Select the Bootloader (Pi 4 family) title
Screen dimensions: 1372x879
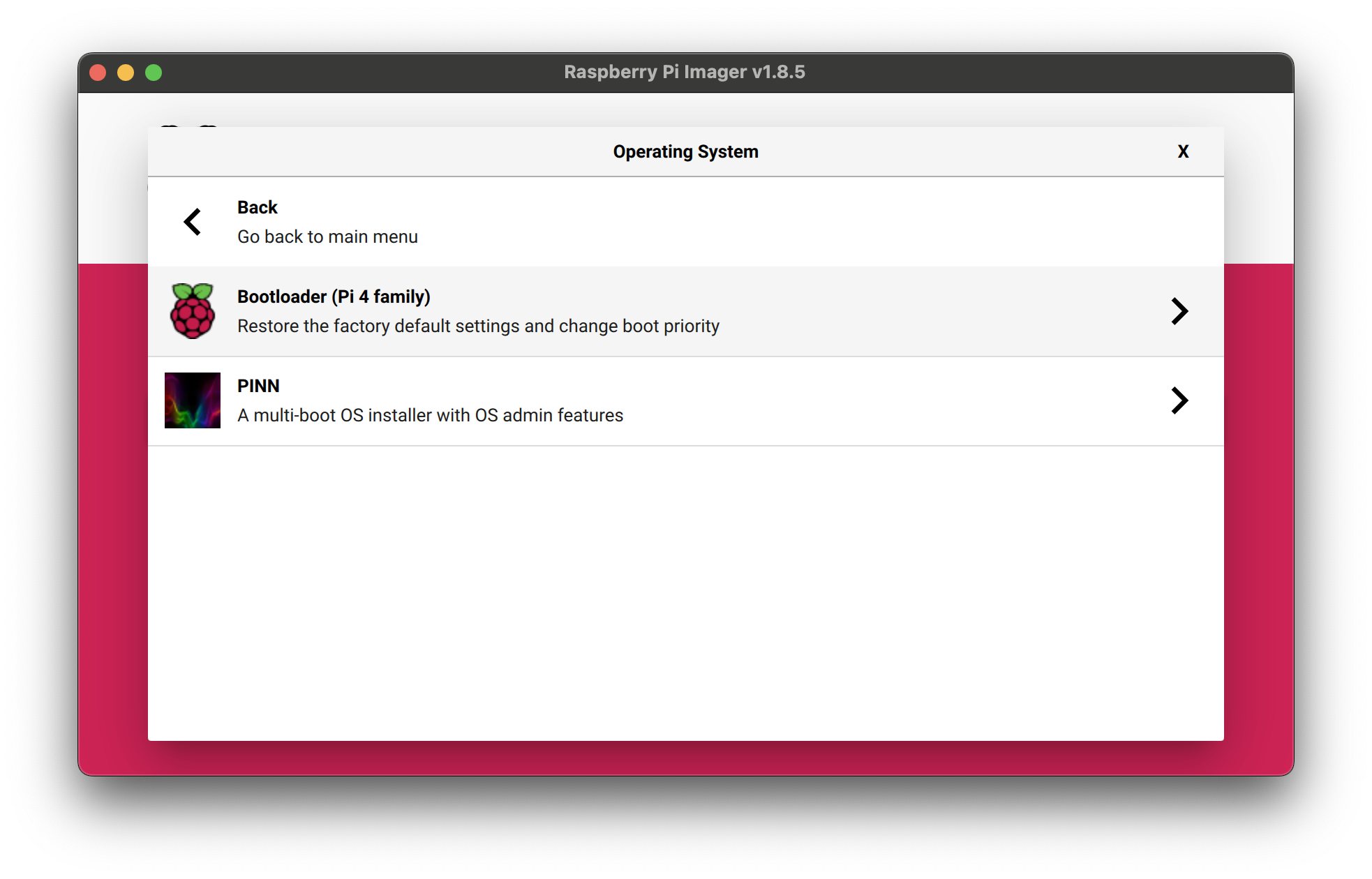pyautogui.click(x=334, y=296)
